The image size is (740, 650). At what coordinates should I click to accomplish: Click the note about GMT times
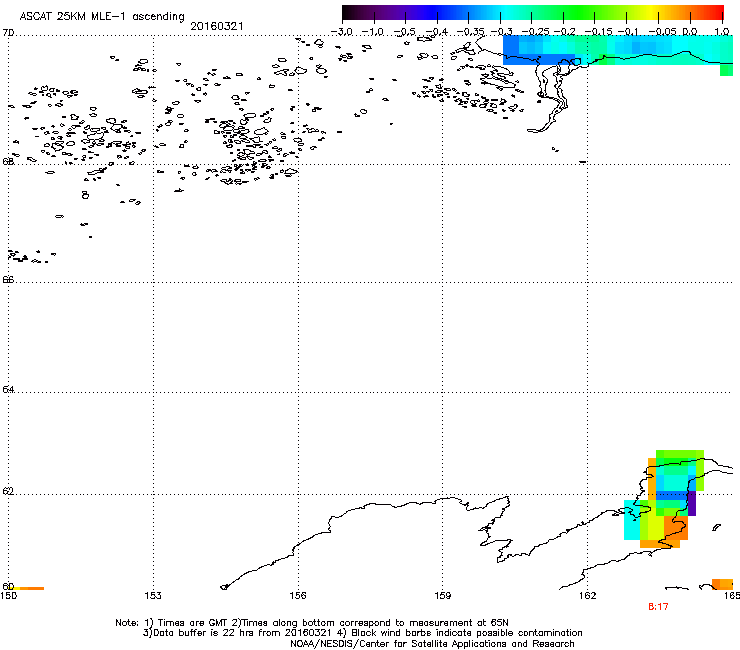[311, 623]
